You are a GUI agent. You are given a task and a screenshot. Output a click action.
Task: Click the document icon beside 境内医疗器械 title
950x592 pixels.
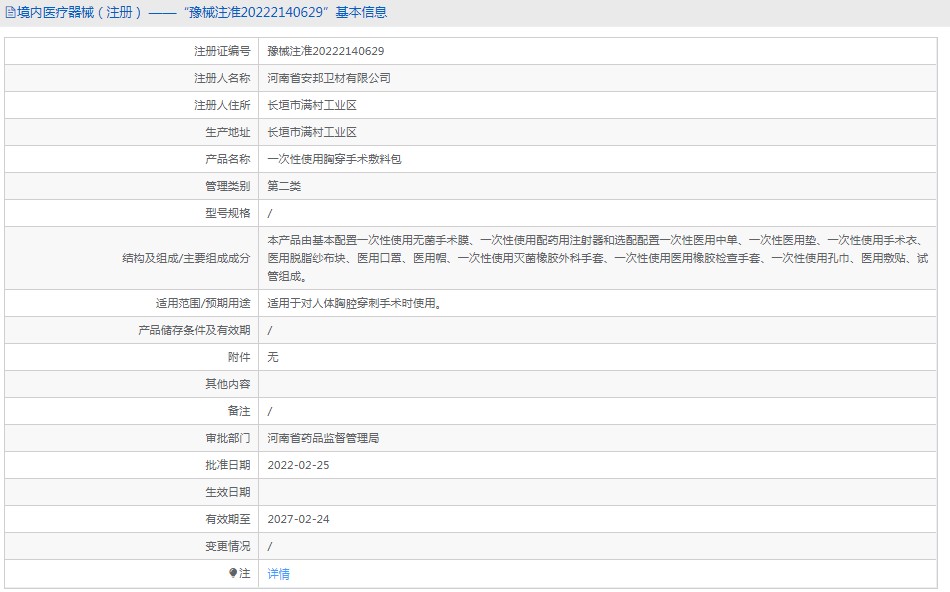10,12
